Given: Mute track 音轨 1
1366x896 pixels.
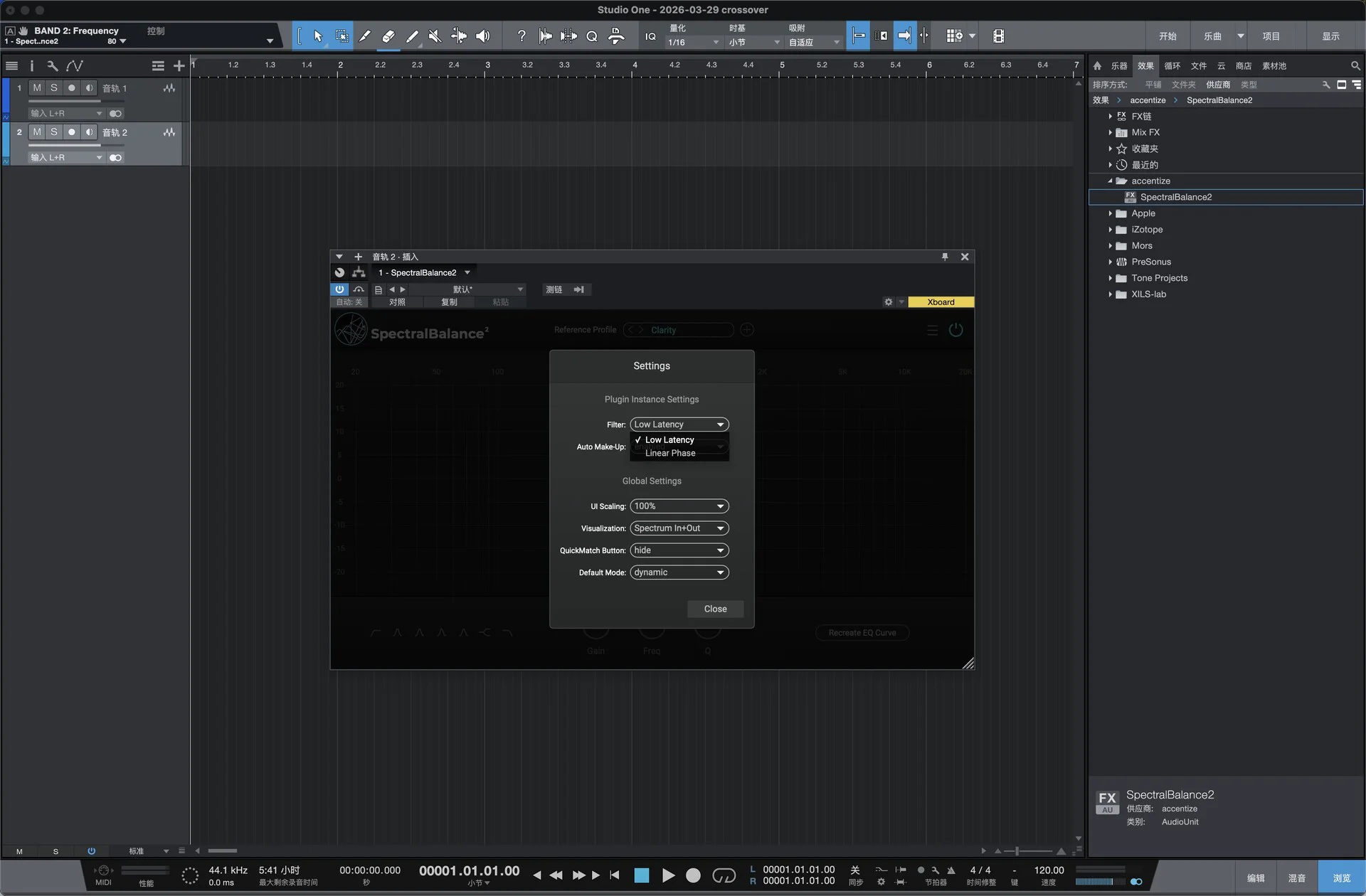Looking at the screenshot, I should [37, 87].
